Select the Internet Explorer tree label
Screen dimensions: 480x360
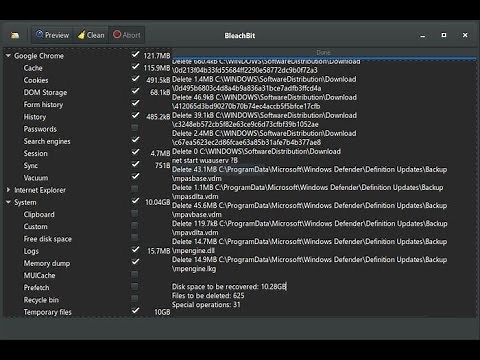click(40, 190)
